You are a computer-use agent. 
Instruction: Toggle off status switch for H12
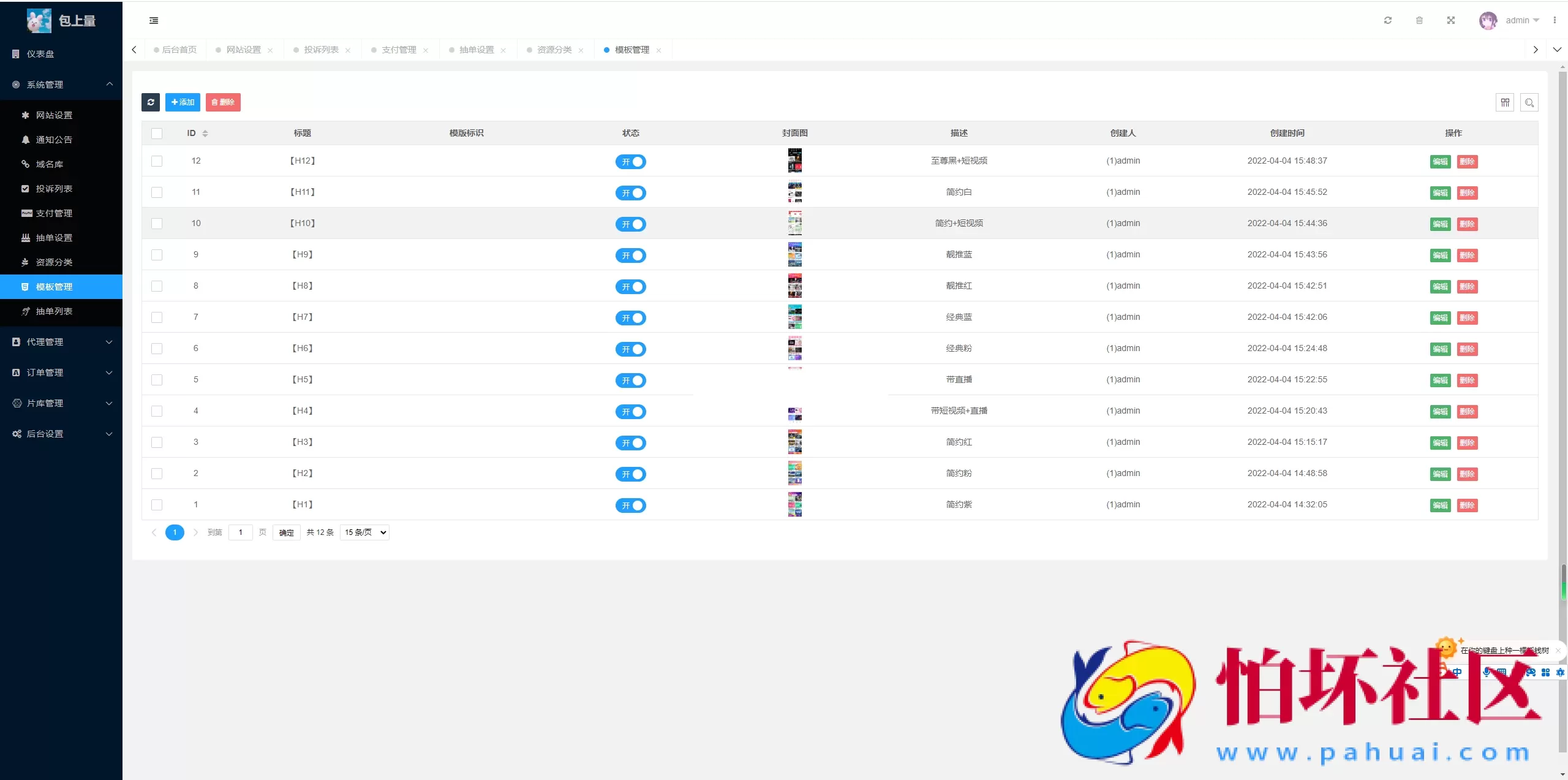(630, 162)
